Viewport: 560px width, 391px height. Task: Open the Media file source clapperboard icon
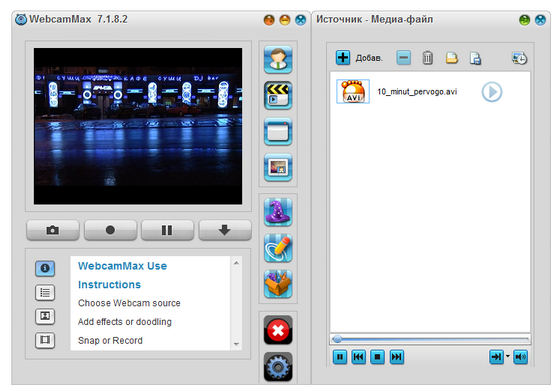click(278, 95)
